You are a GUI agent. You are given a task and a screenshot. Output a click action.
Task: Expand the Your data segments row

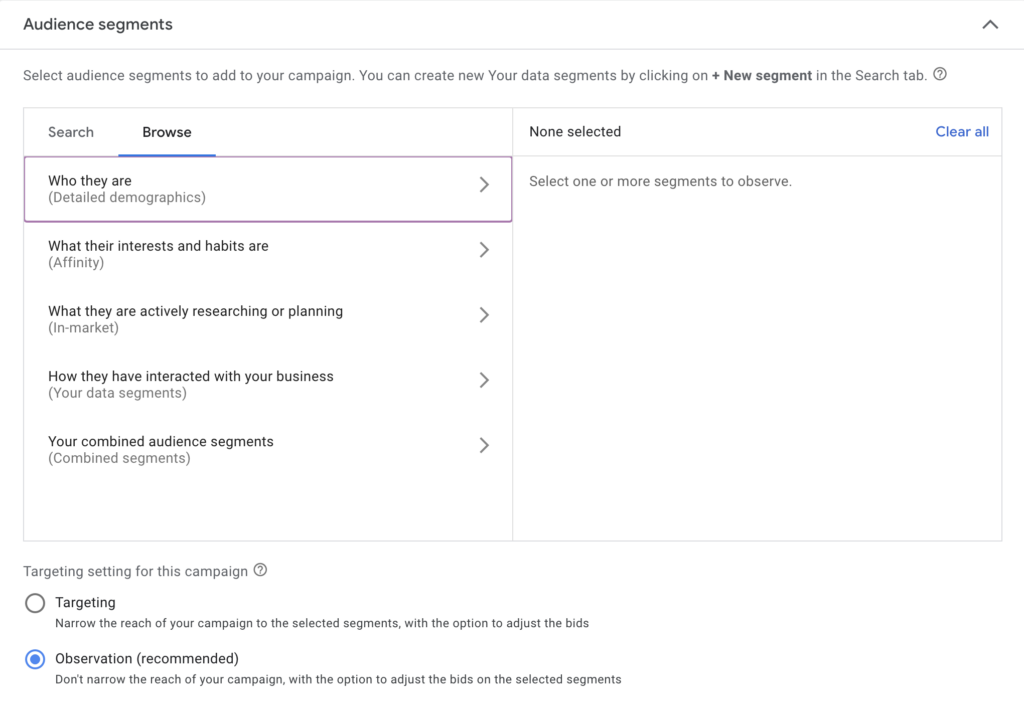click(484, 380)
